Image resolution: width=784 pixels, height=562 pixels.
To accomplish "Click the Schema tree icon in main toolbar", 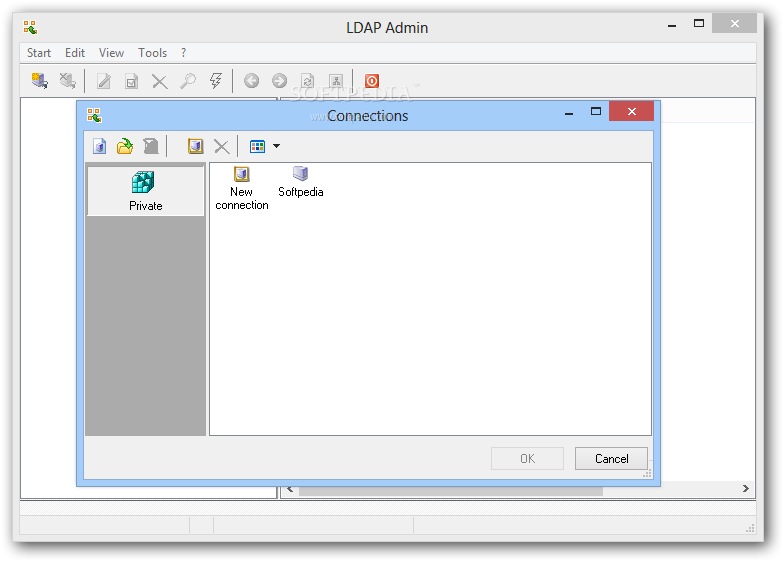I will pyautogui.click(x=336, y=81).
